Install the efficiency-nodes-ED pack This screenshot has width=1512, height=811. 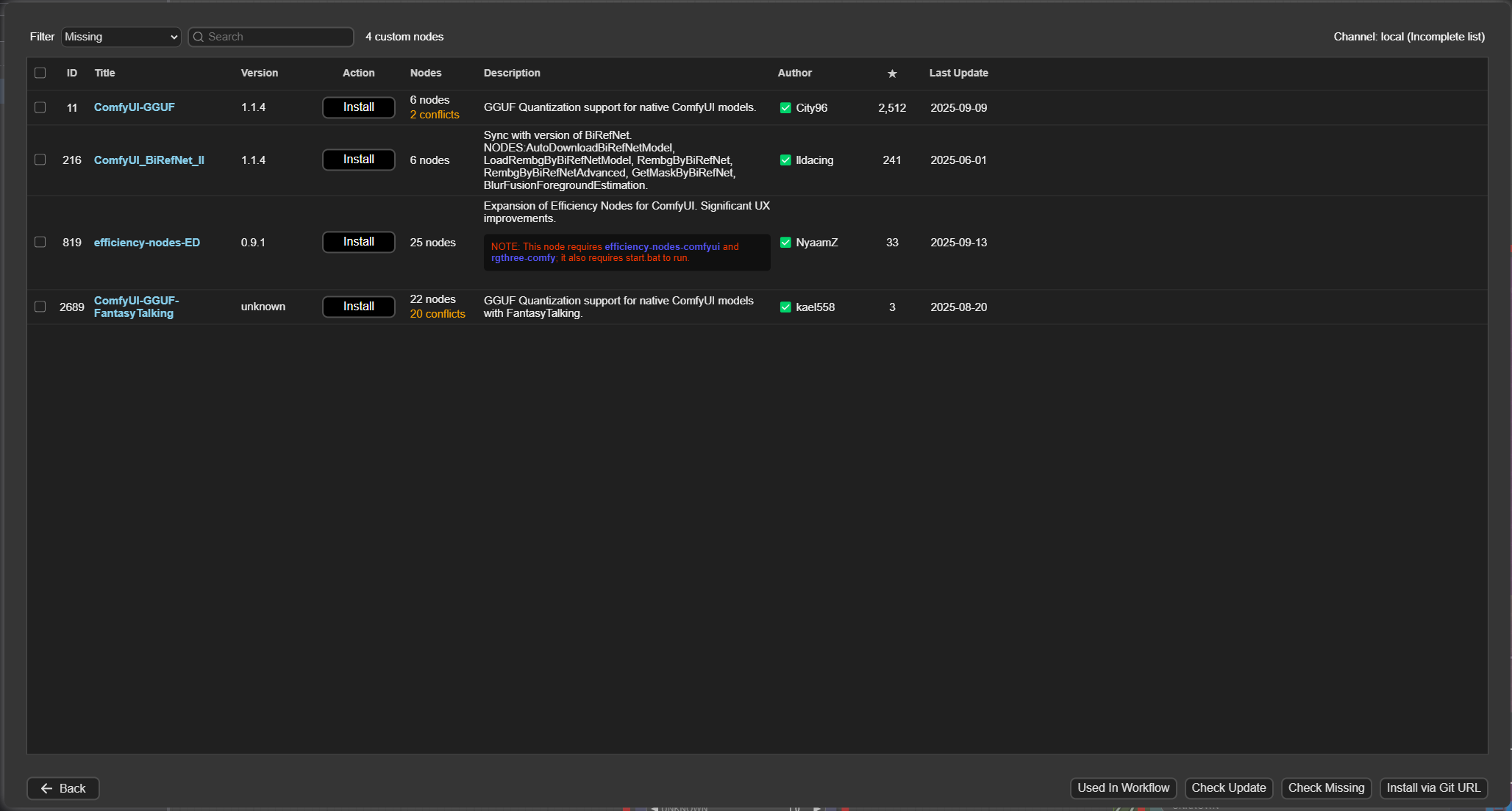click(x=359, y=242)
